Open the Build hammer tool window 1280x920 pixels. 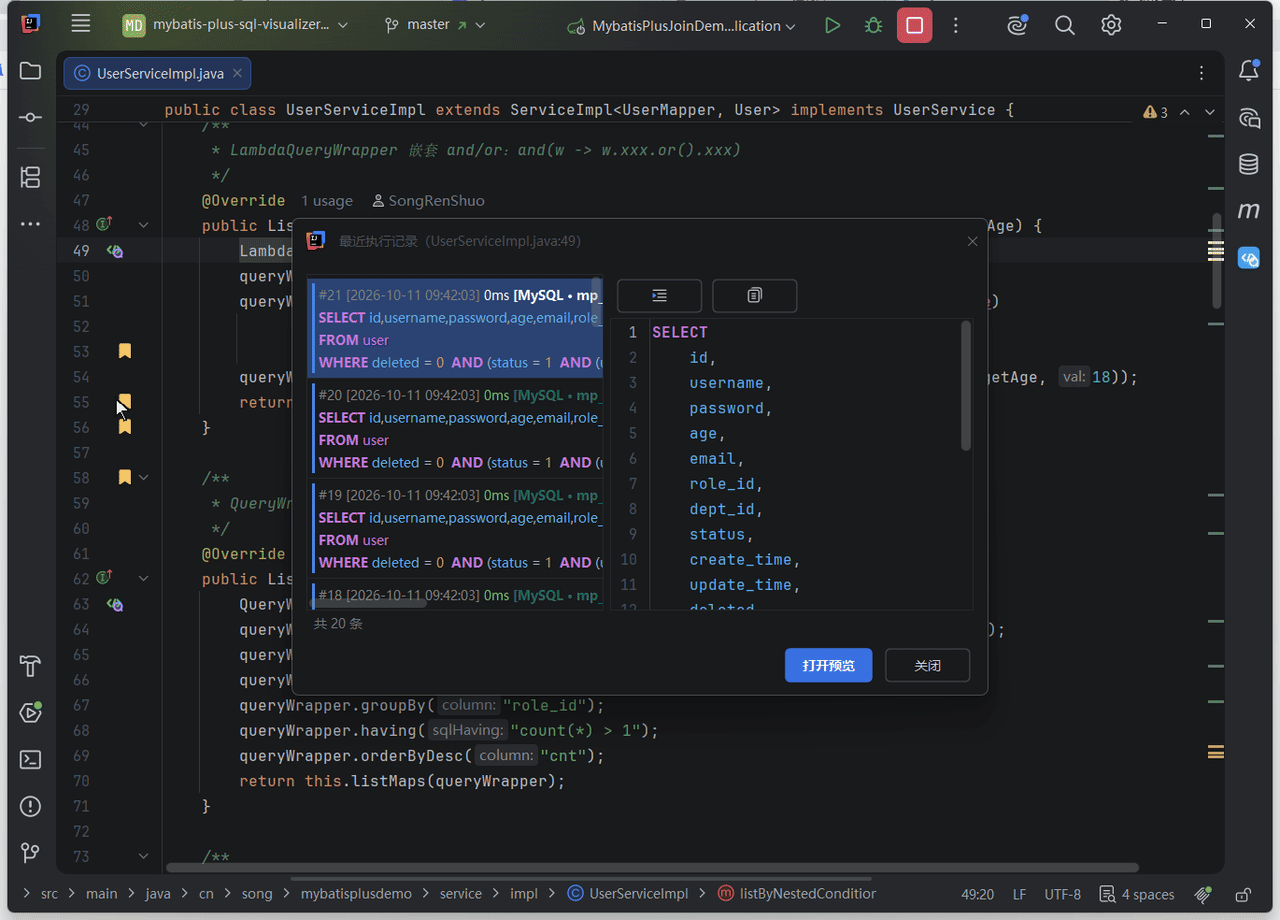[30, 666]
